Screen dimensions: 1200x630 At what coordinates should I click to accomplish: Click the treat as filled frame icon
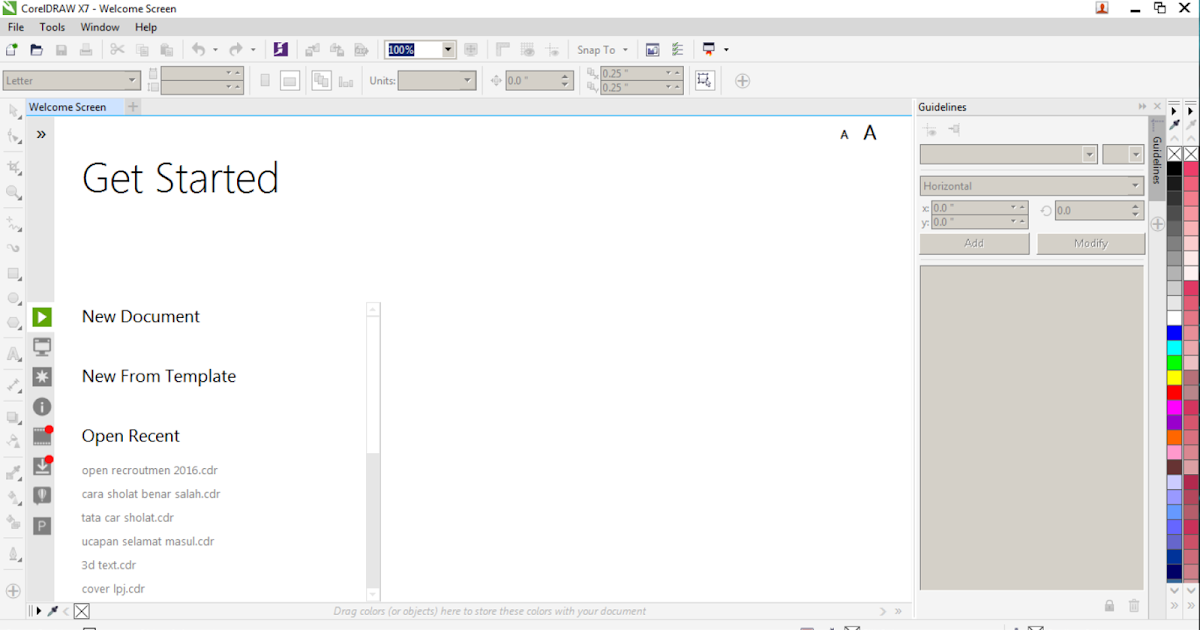(705, 81)
